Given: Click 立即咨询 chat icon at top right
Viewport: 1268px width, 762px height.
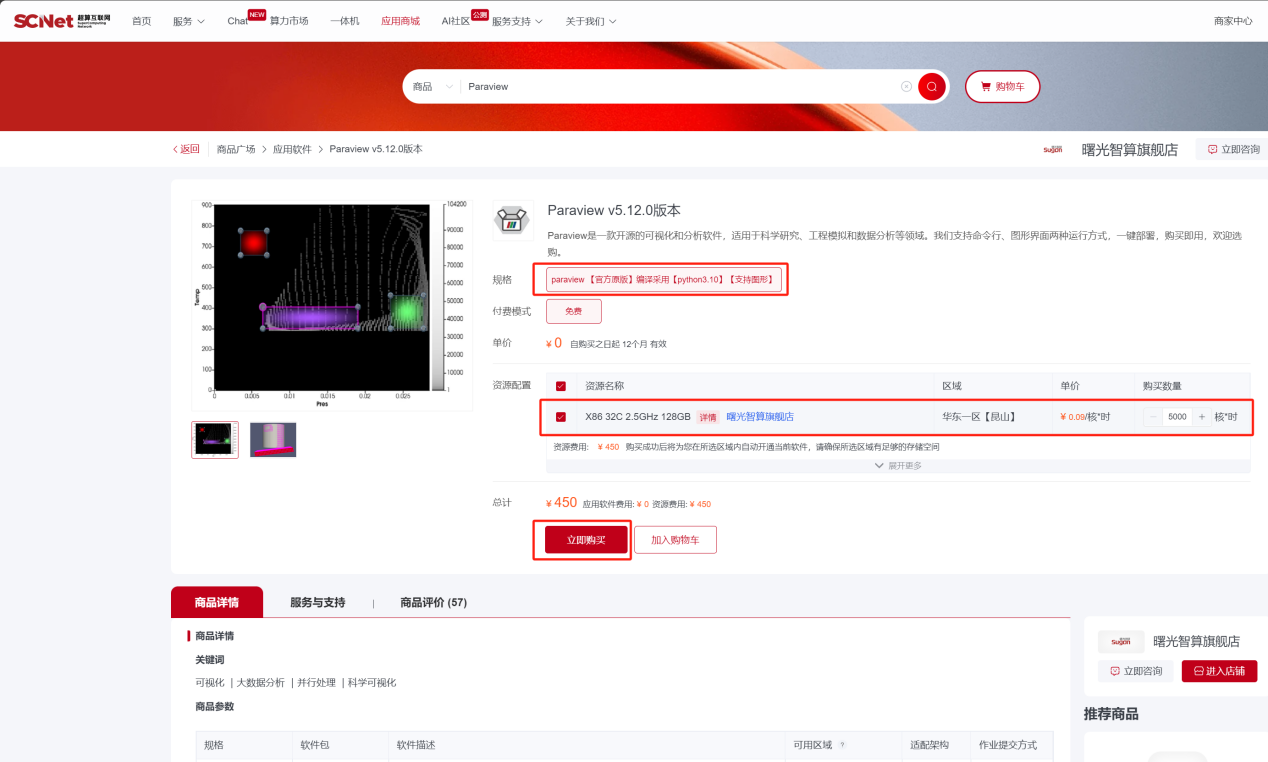Looking at the screenshot, I should click(x=1213, y=149).
